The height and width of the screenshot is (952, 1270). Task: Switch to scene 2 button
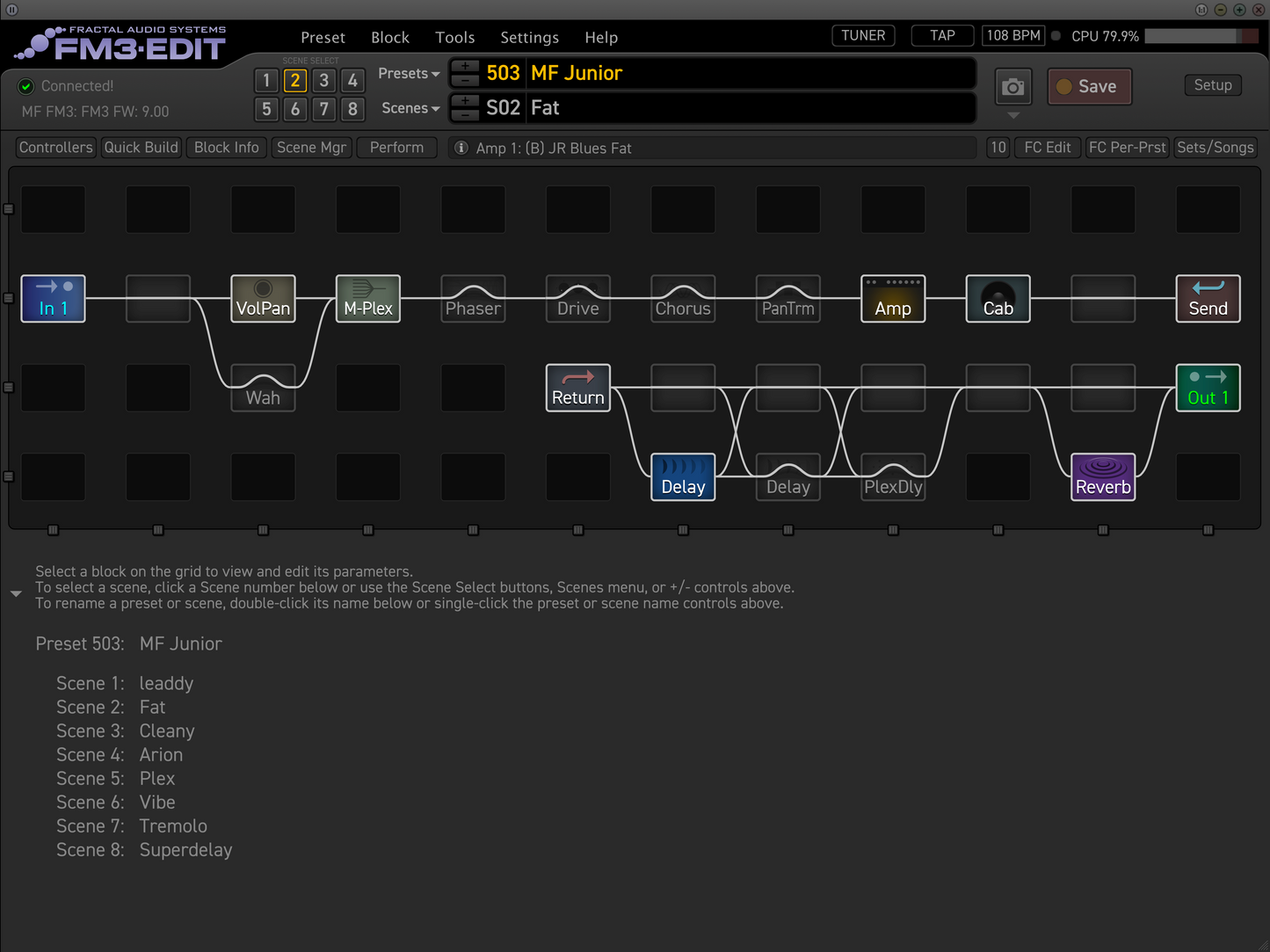[295, 81]
